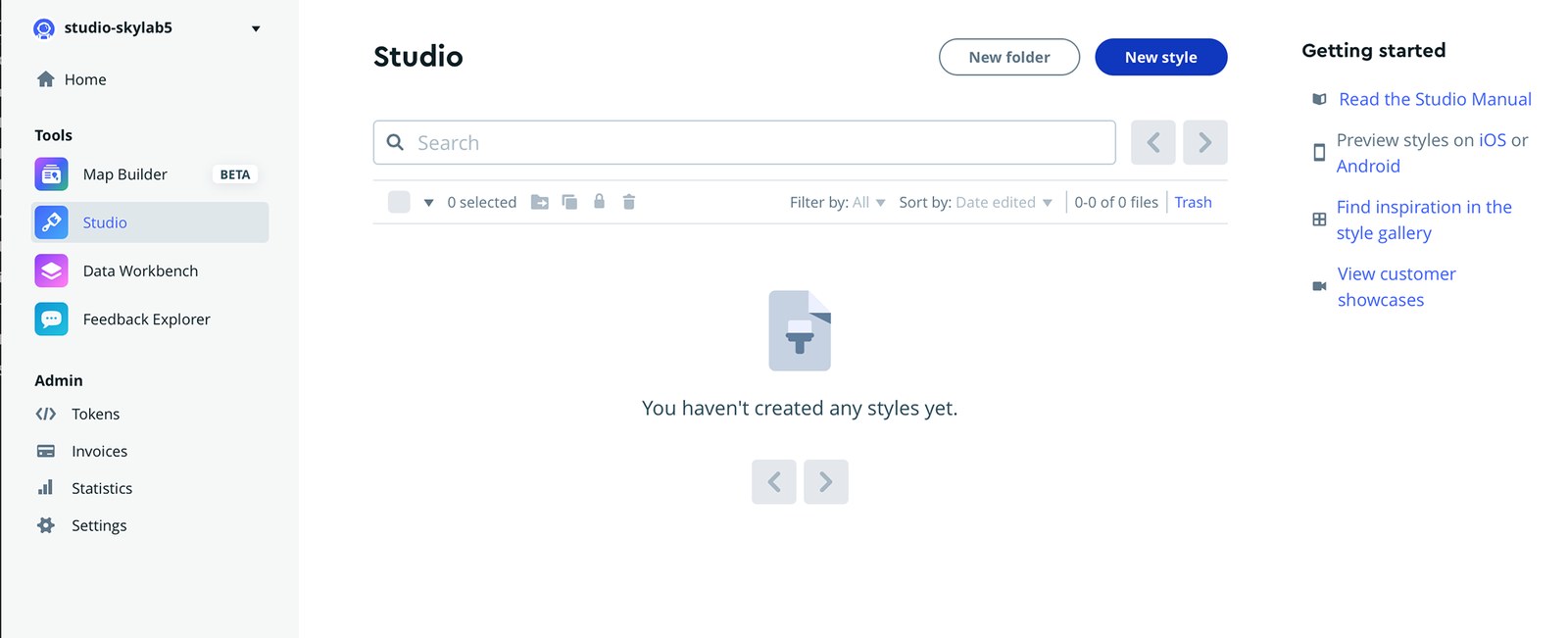Click the 0 selected label

[481, 202]
